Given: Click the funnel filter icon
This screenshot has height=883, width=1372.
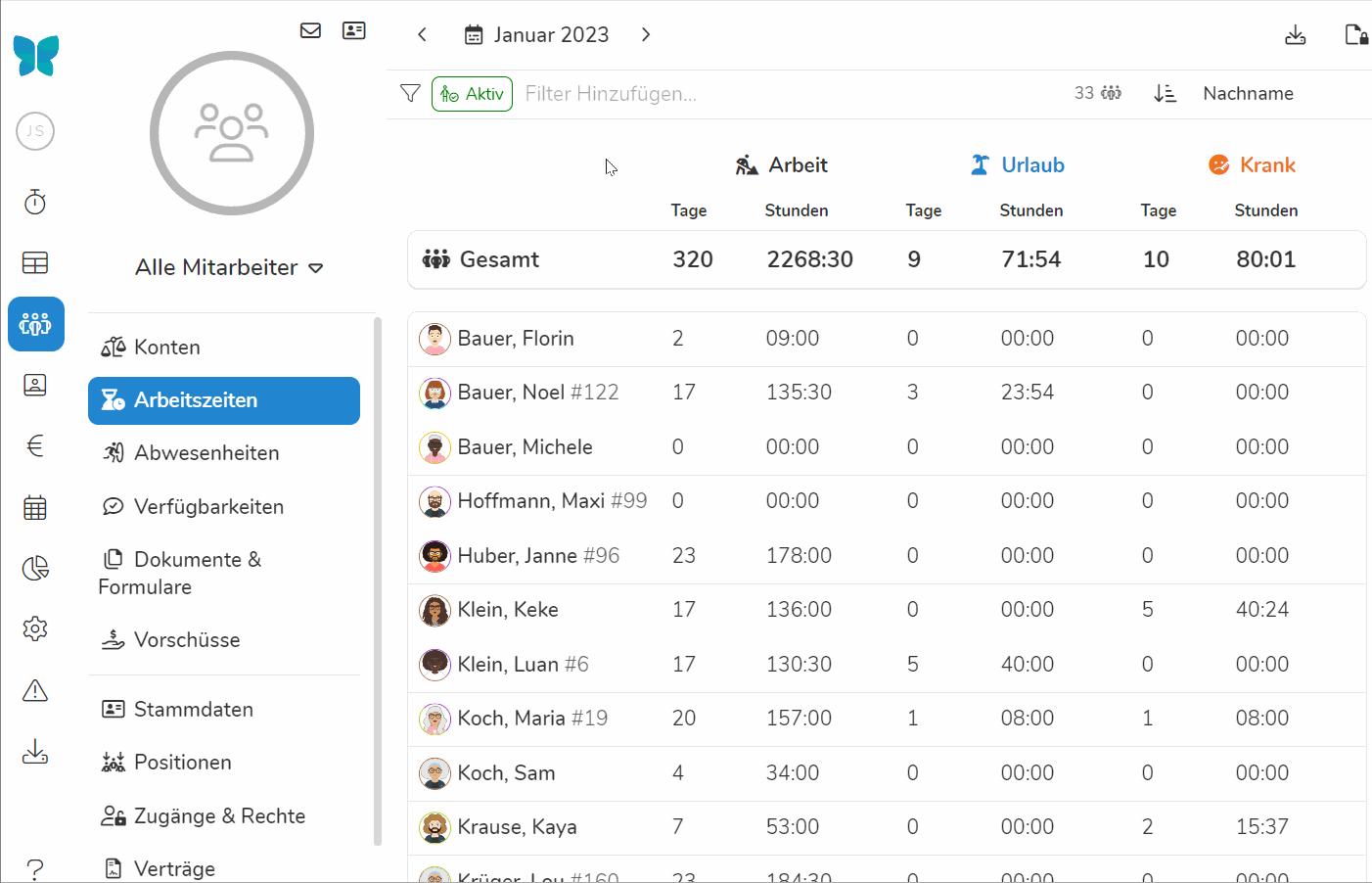Looking at the screenshot, I should tap(410, 93).
